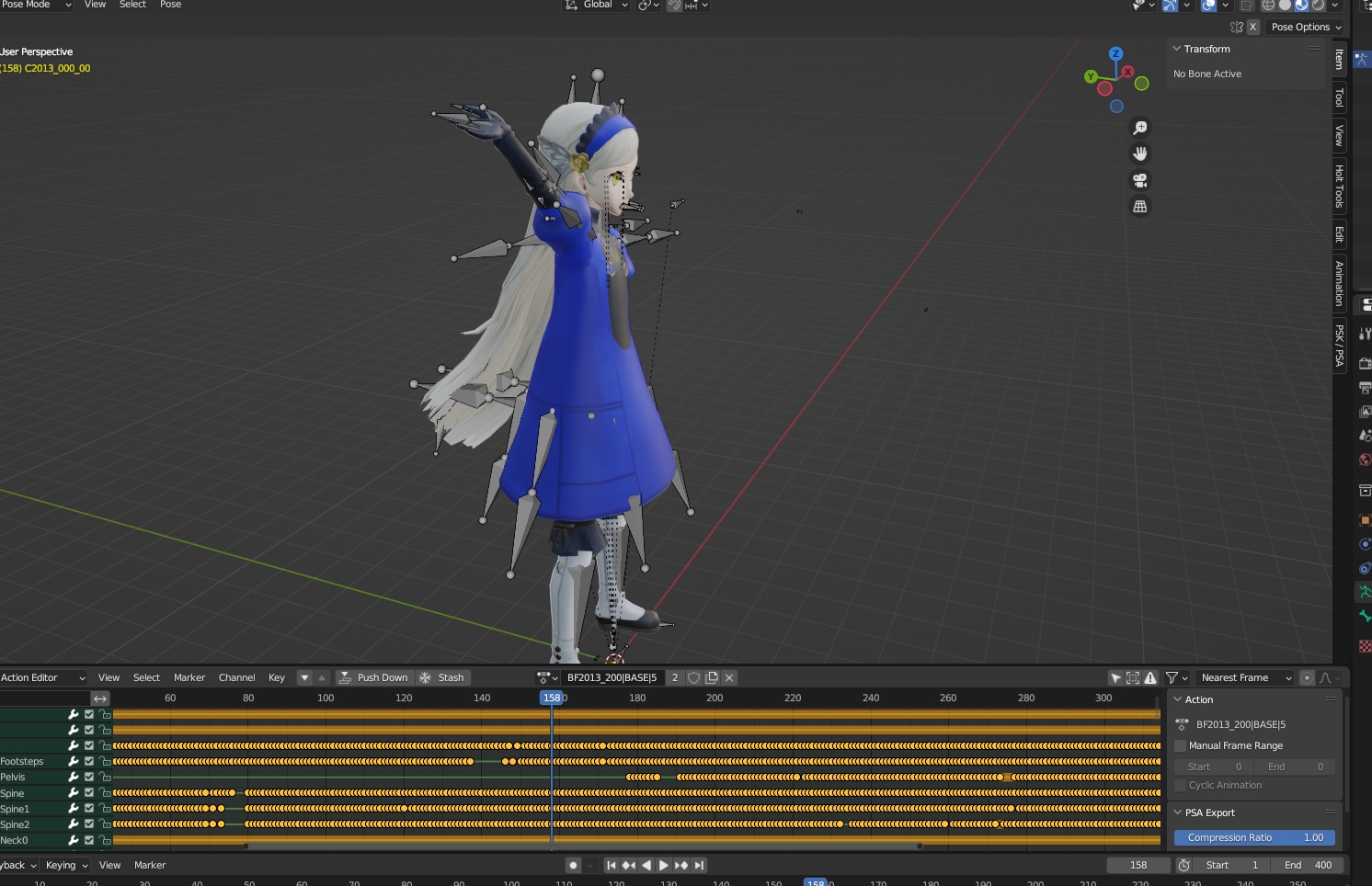The image size is (1372, 886).
Task: Open the Tool sidebar tab
Action: 1340,97
